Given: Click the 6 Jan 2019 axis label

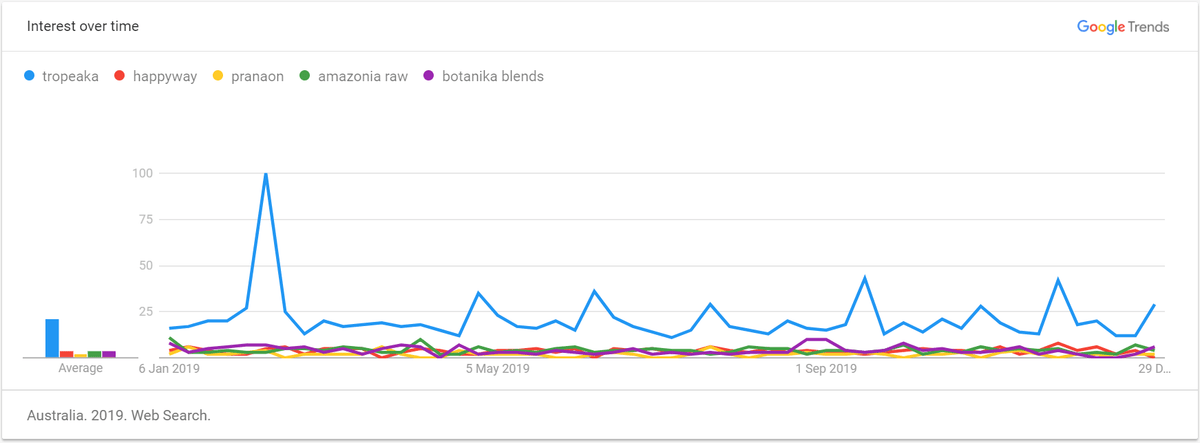Looking at the screenshot, I should [x=170, y=369].
